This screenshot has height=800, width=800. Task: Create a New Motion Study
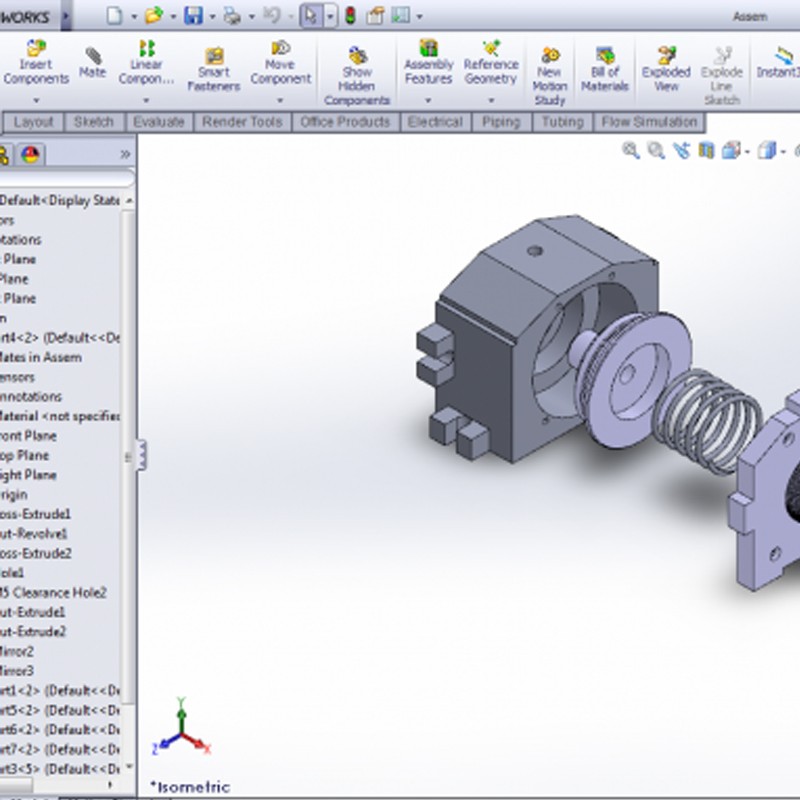coord(549,68)
